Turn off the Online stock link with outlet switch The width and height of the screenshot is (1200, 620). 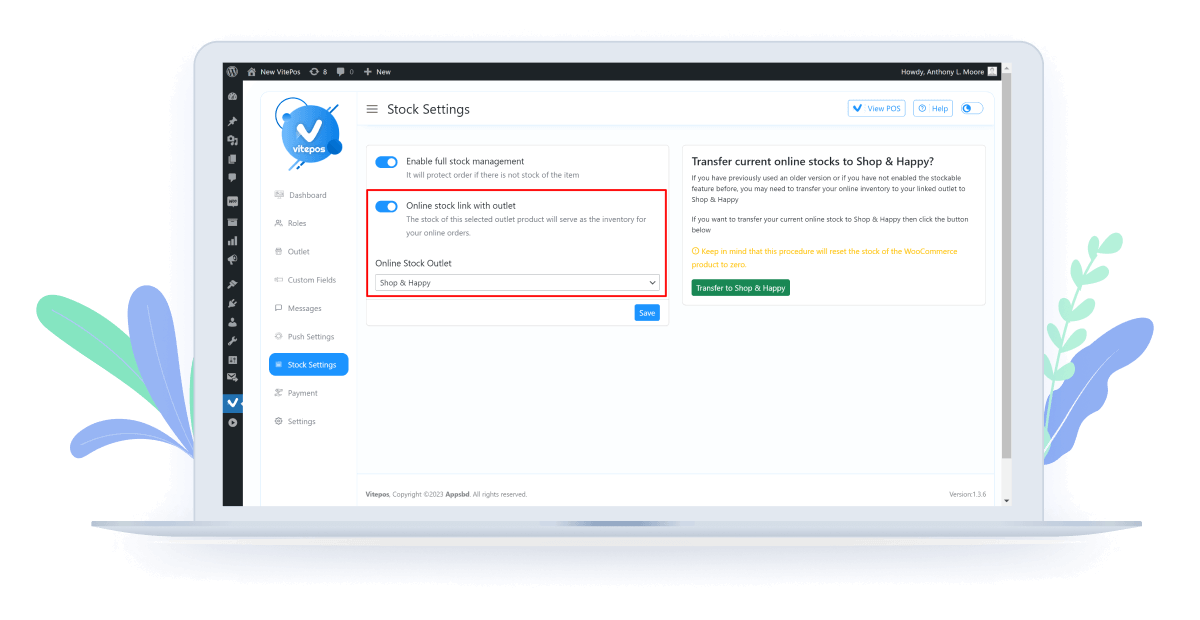tap(386, 206)
